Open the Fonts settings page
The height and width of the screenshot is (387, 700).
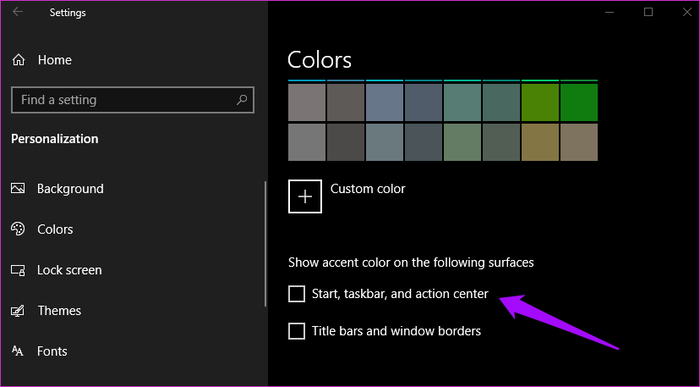pos(52,351)
